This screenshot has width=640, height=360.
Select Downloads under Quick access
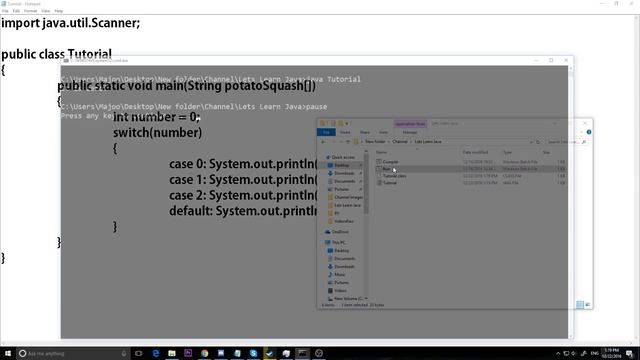(344, 173)
